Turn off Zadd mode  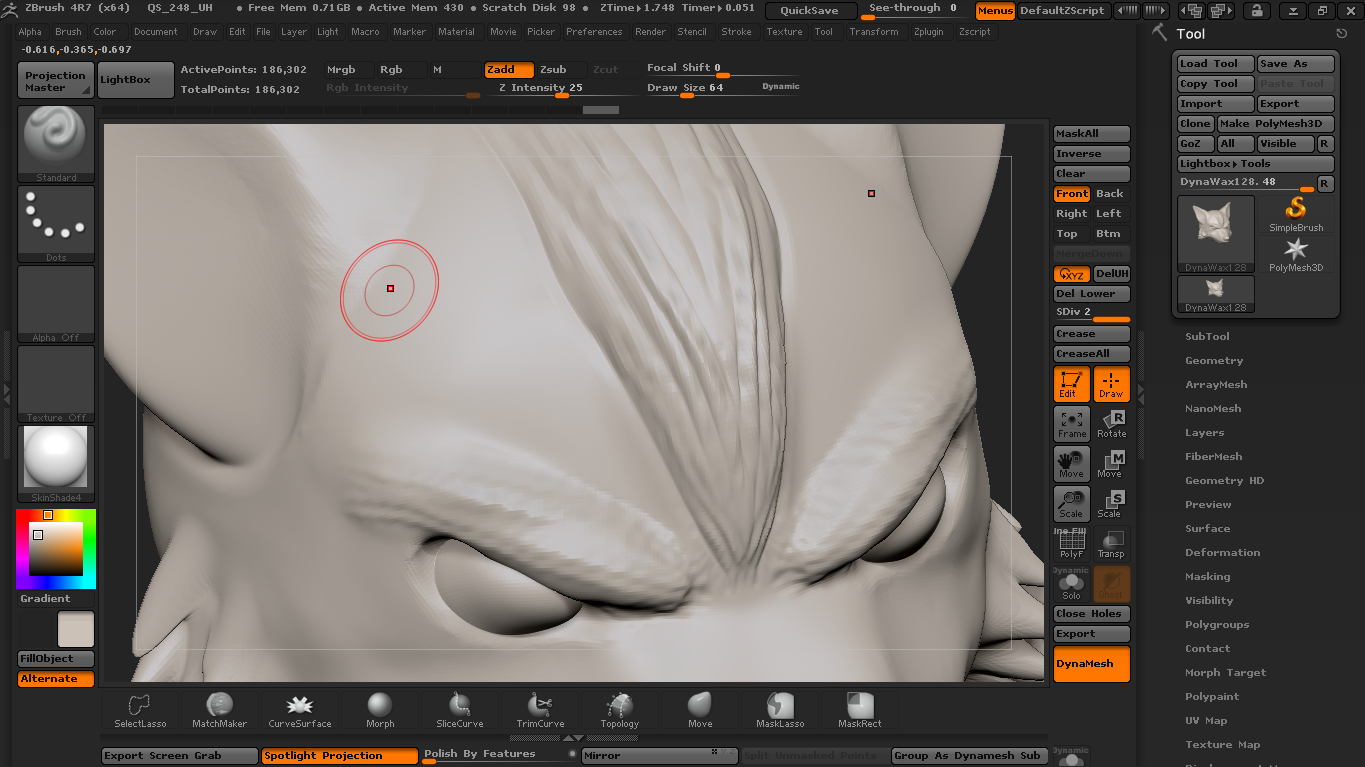[508, 70]
